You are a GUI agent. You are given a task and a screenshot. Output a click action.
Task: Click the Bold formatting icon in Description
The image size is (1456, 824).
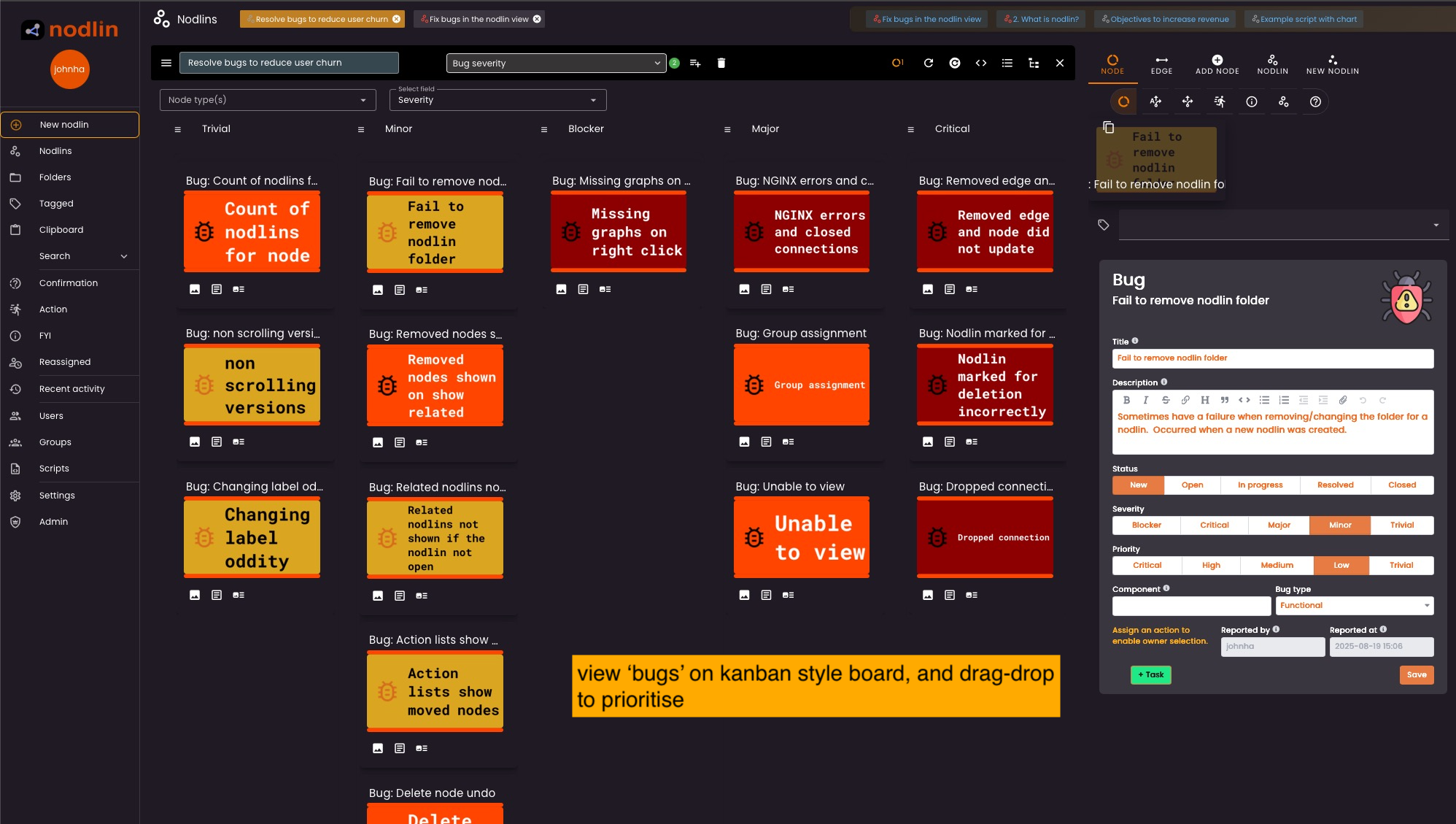[1126, 400]
